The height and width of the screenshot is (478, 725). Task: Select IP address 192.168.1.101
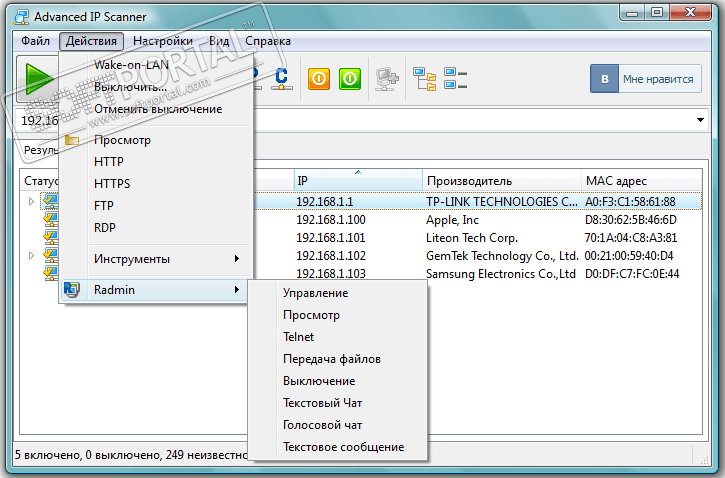(331, 238)
